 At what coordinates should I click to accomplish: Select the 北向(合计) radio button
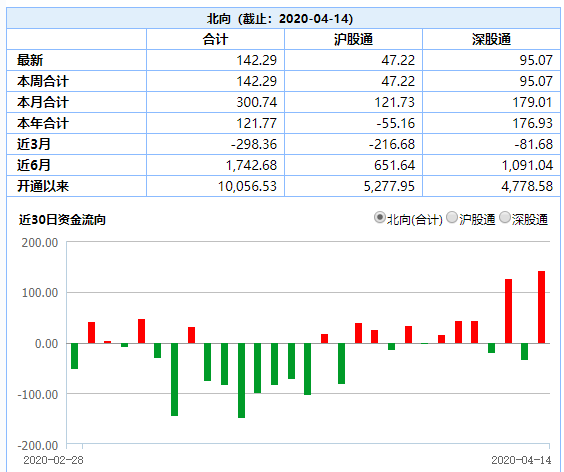379,218
